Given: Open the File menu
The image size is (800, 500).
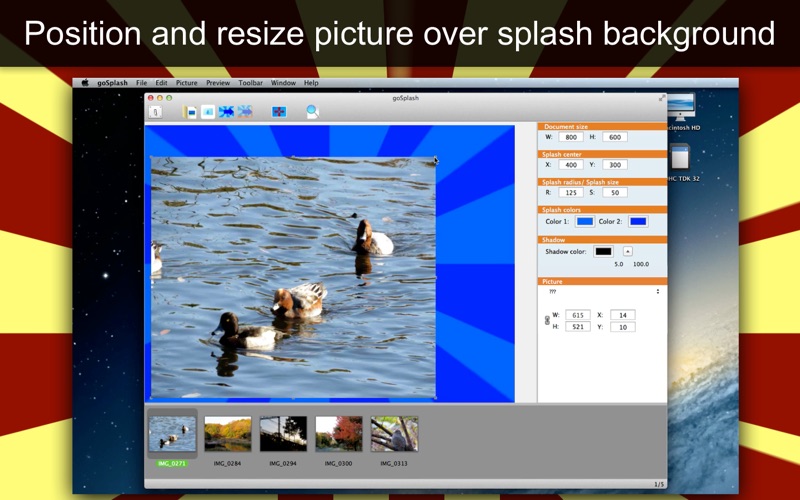Looking at the screenshot, I should tap(141, 83).
